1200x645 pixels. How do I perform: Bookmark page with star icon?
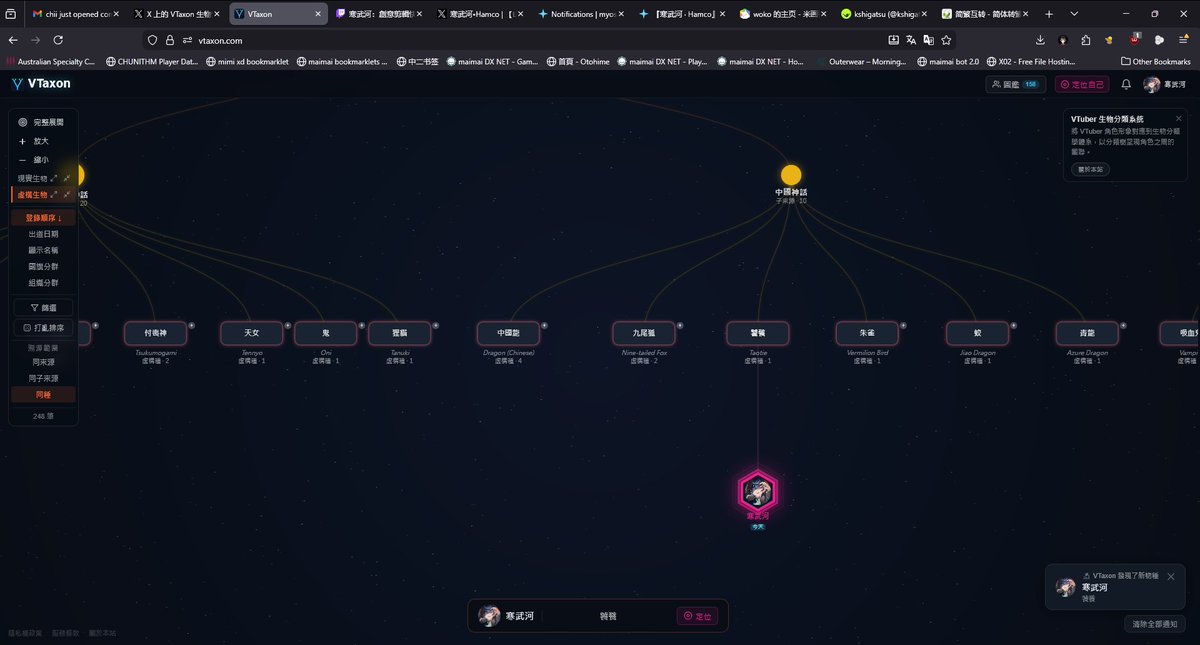coord(946,40)
